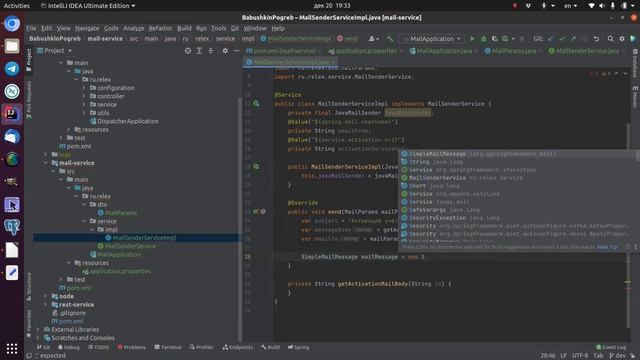Open Debug tool window
Image resolution: width=640 pixels, height=360 pixels.
[x=69, y=347]
